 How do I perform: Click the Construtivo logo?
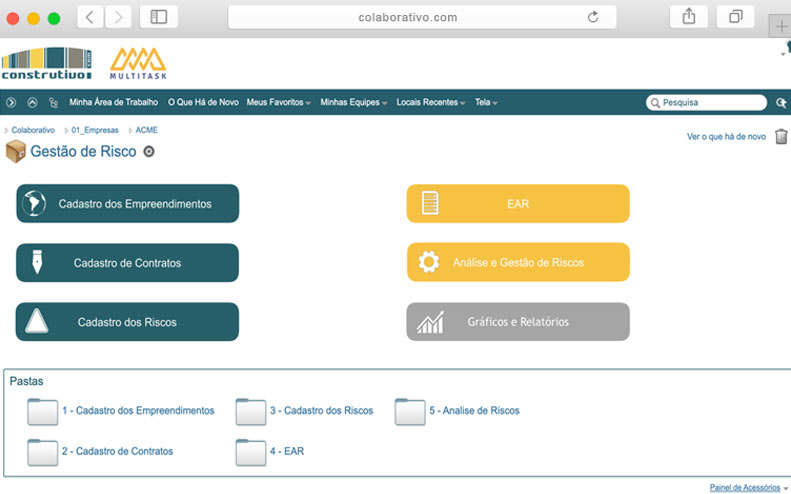click(46, 64)
